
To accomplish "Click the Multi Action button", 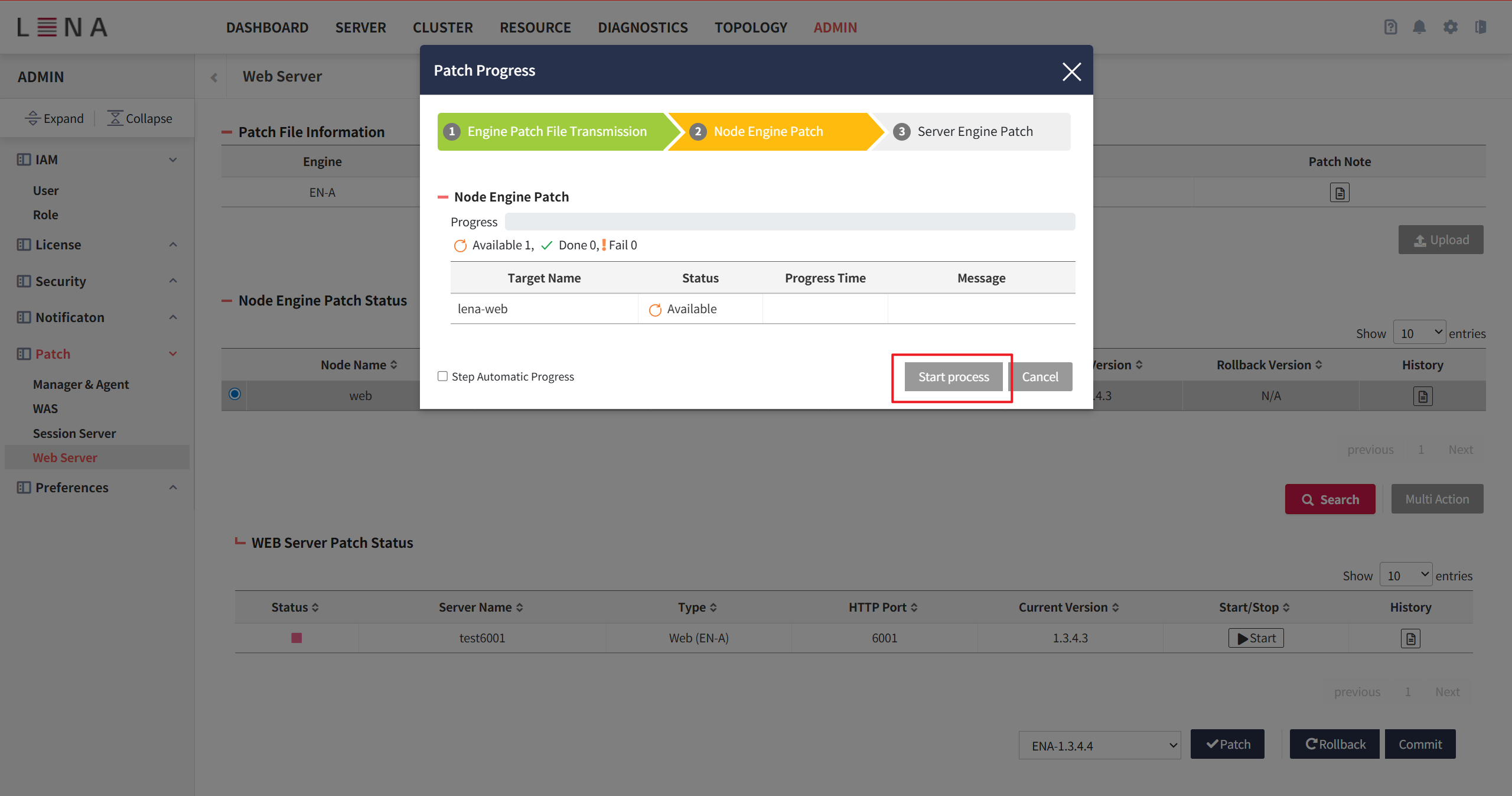I will (1437, 499).
